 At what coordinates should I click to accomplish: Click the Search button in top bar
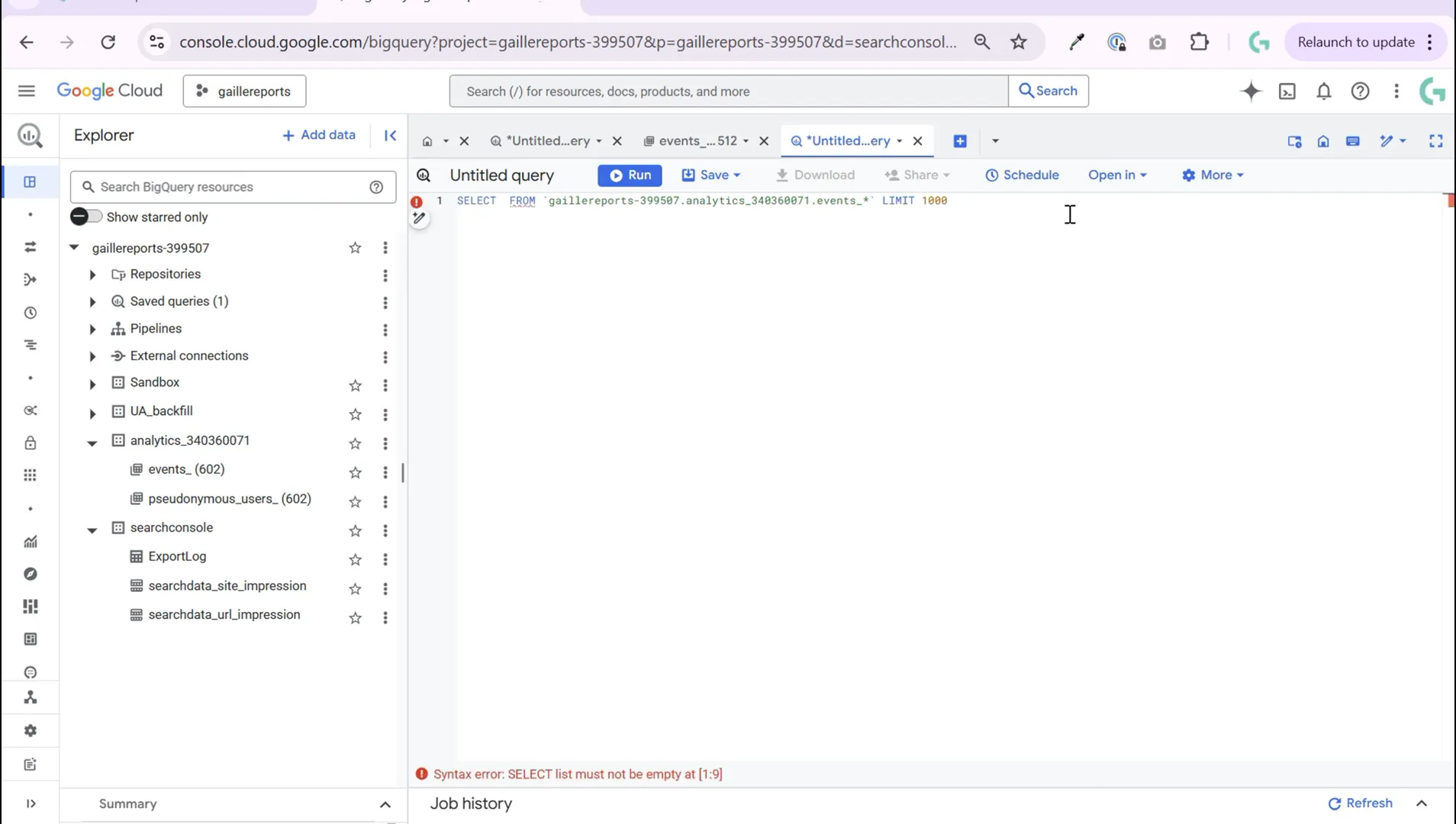point(1049,91)
